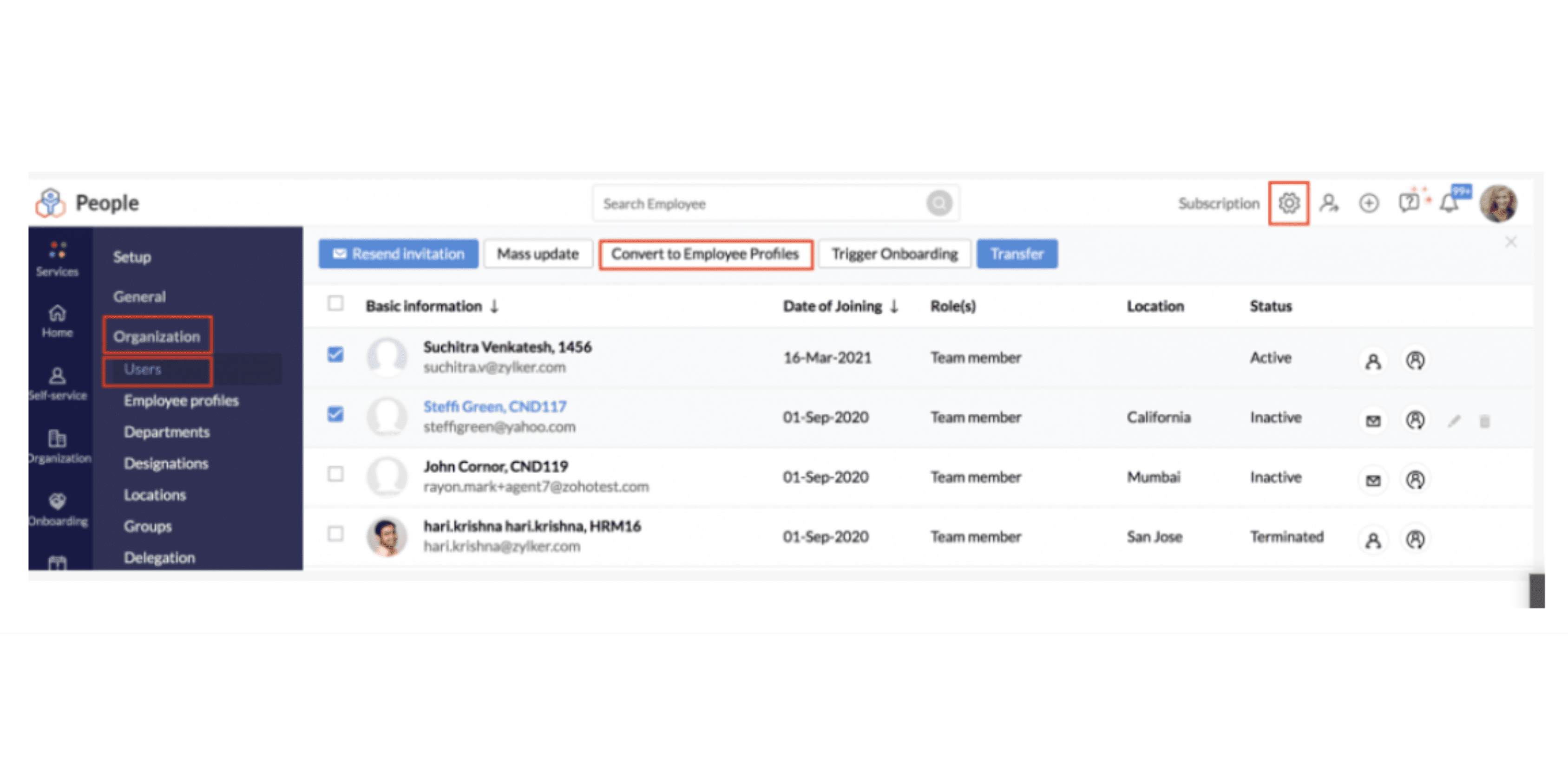Screen dimensions: 1568x784
Task: Click the trash delete icon for Steffi Green
Action: tap(1485, 421)
